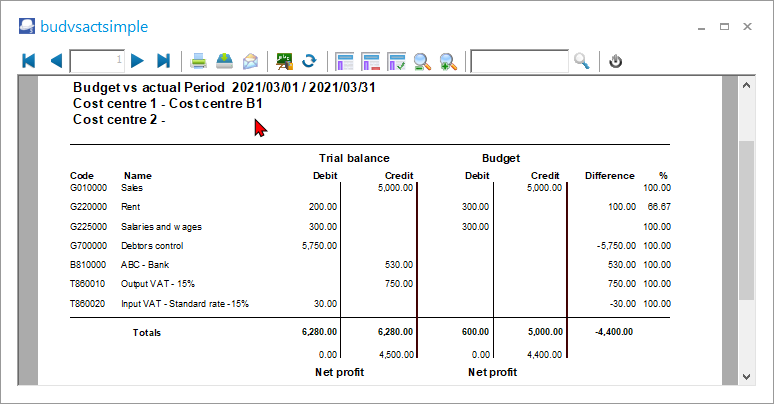The height and width of the screenshot is (404, 774).
Task: Click the page number input field
Action: pyautogui.click(x=97, y=61)
